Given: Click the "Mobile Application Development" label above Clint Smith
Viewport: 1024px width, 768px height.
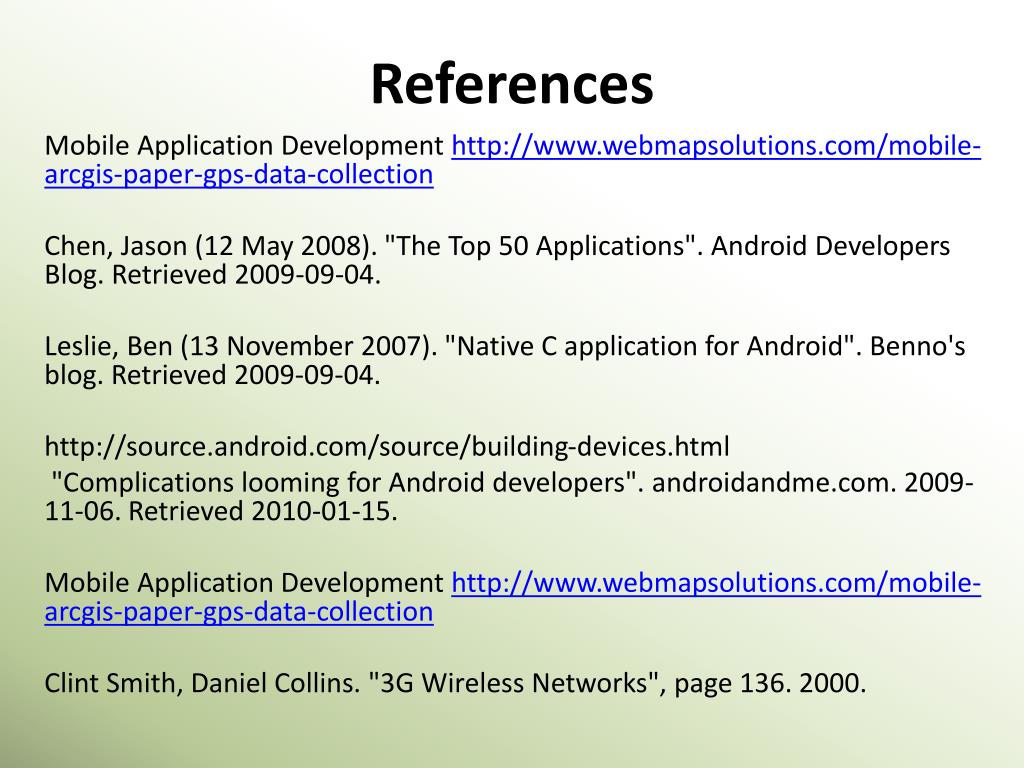Looking at the screenshot, I should coord(244,583).
